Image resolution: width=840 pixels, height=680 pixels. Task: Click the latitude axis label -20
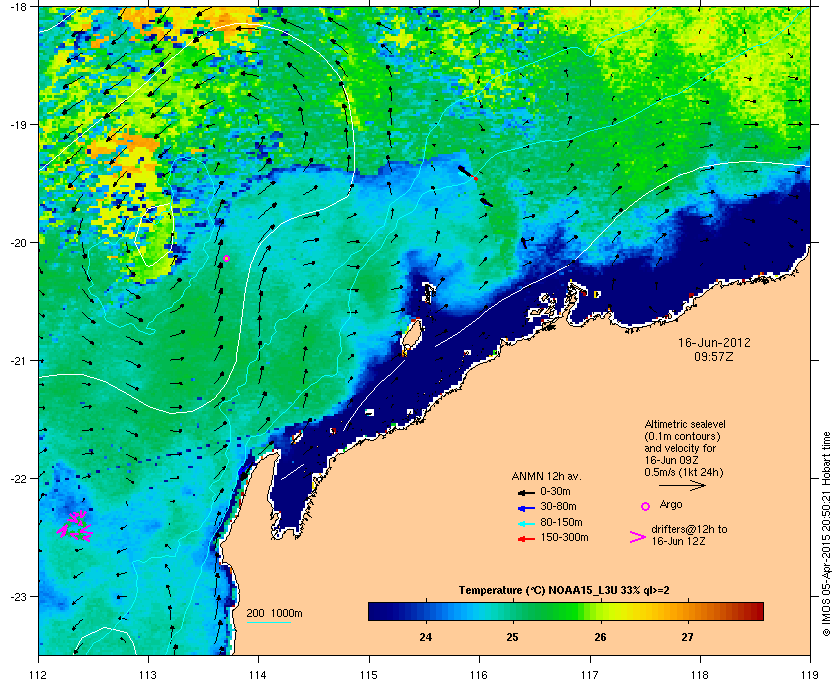pyautogui.click(x=18, y=243)
